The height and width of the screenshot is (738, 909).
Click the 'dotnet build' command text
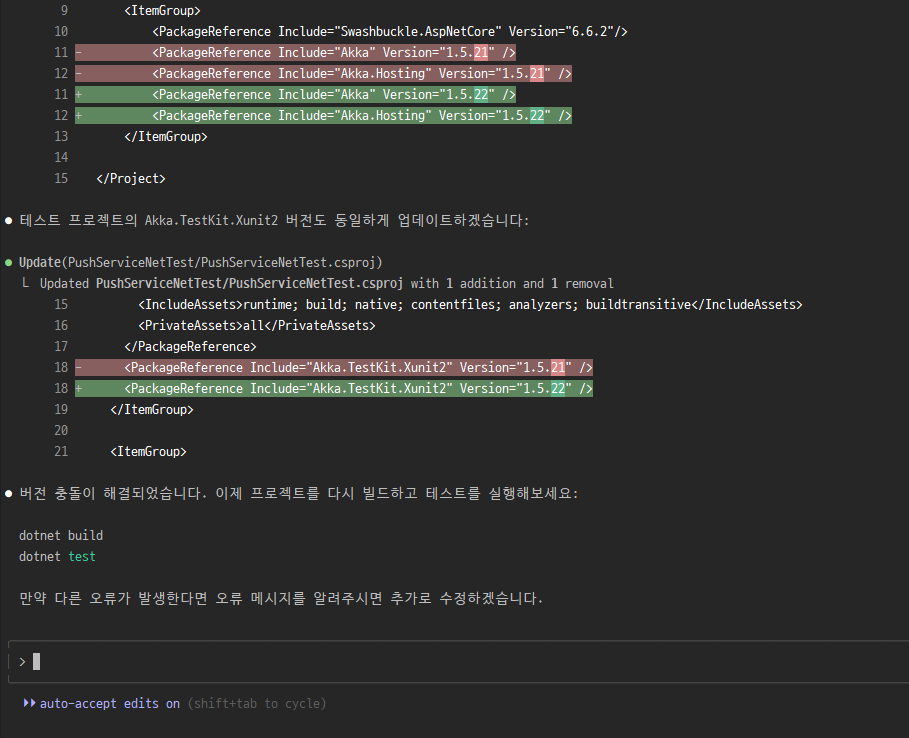click(60, 535)
